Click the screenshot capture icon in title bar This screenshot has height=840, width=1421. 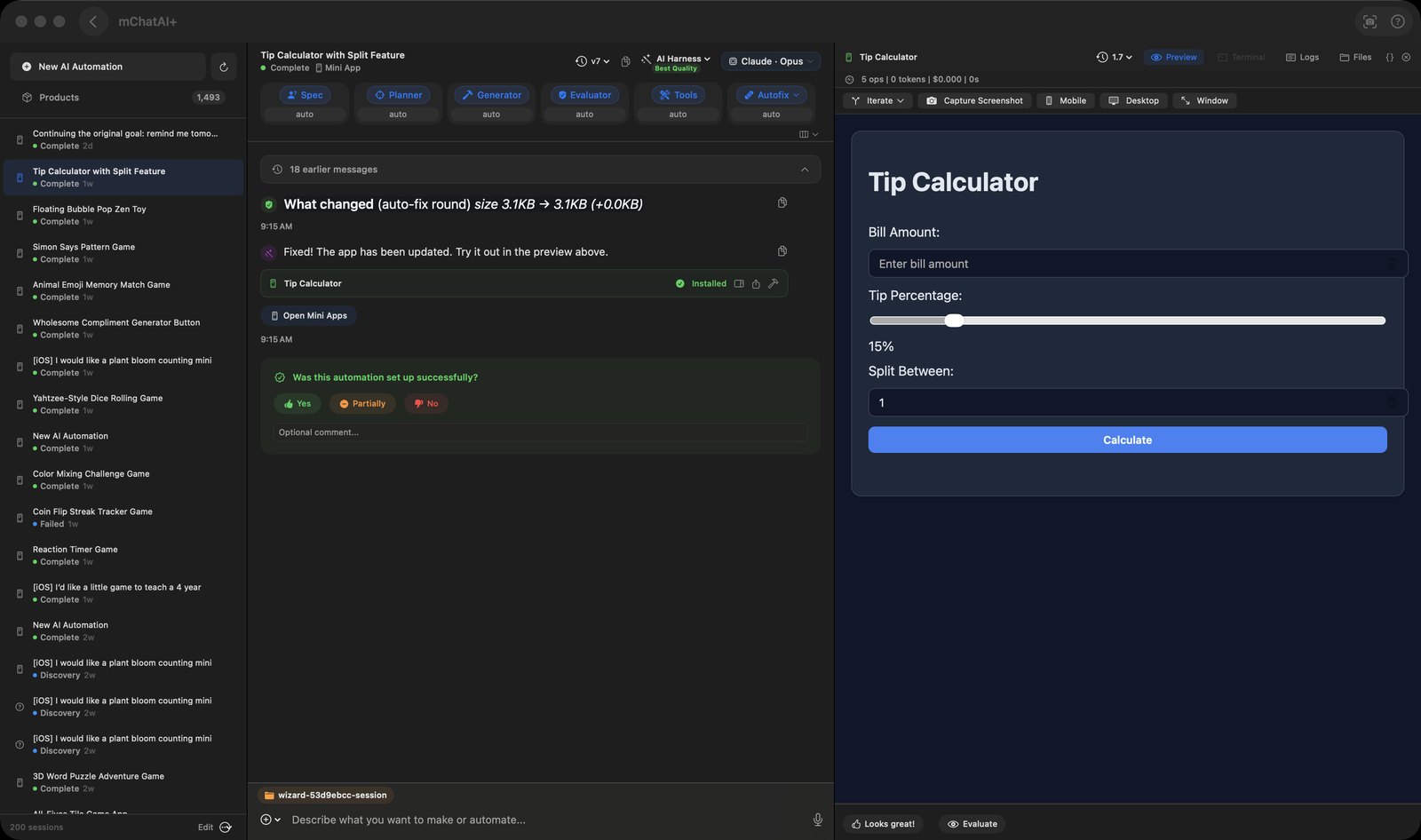[x=1369, y=21]
